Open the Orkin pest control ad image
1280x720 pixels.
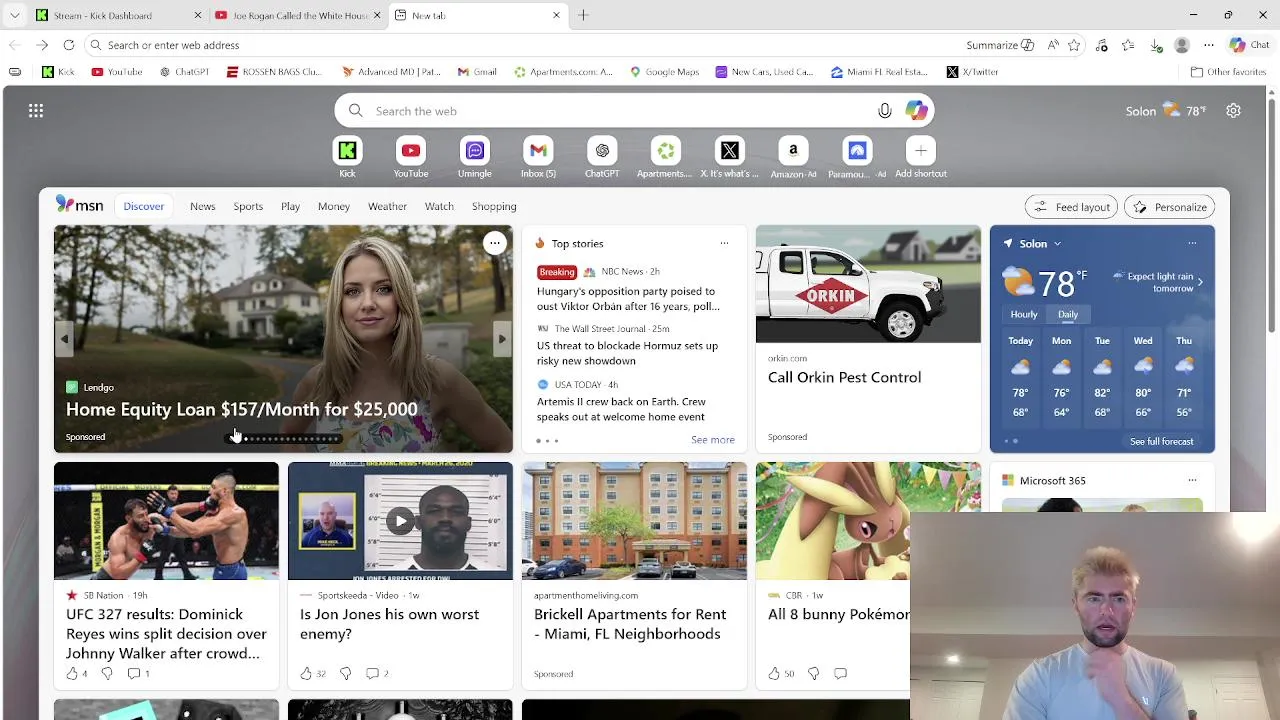[868, 284]
